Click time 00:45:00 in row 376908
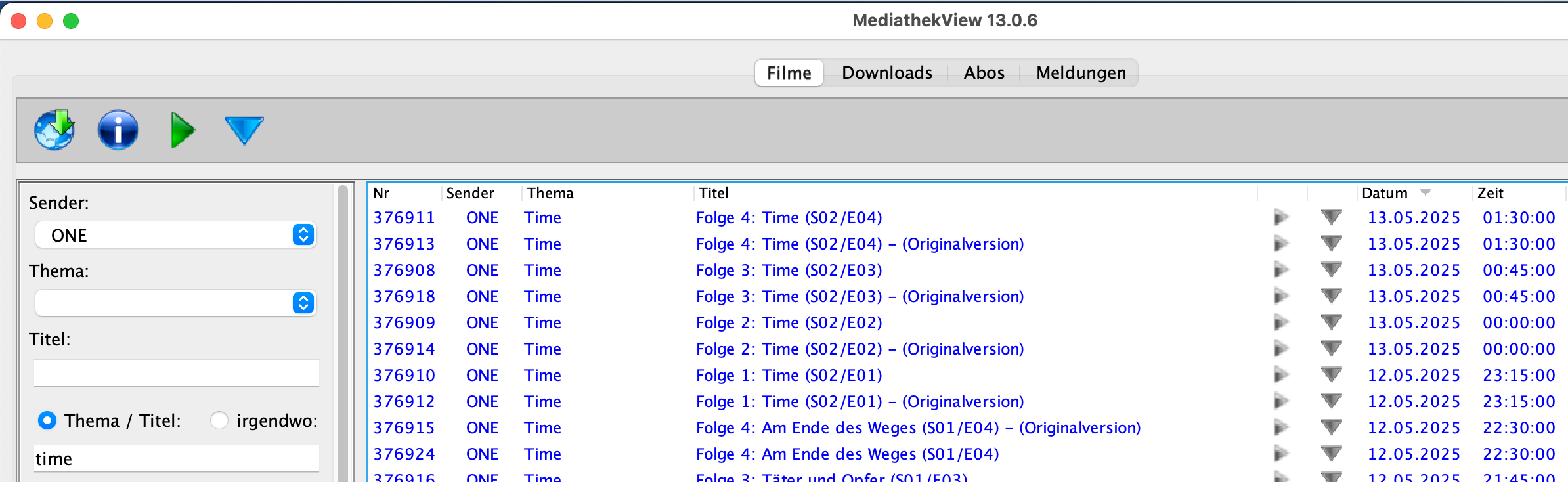The height and width of the screenshot is (482, 1568). pyautogui.click(x=1519, y=270)
